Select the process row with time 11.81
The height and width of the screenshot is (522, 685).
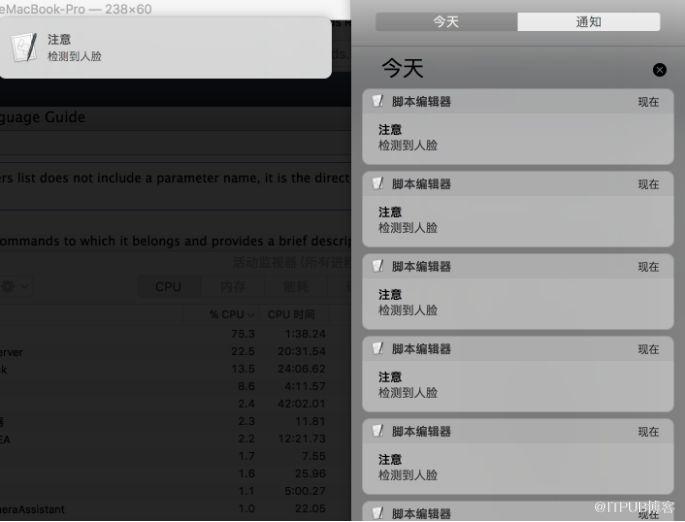coord(175,421)
